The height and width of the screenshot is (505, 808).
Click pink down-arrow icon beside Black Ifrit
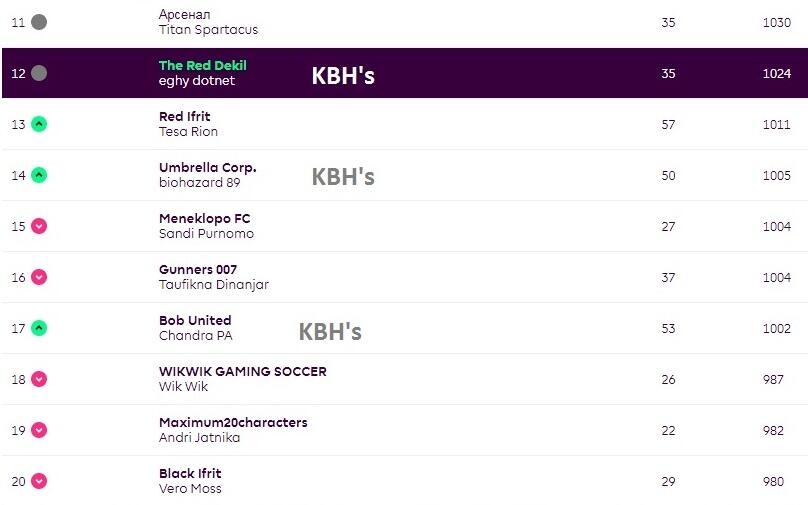pyautogui.click(x=39, y=481)
